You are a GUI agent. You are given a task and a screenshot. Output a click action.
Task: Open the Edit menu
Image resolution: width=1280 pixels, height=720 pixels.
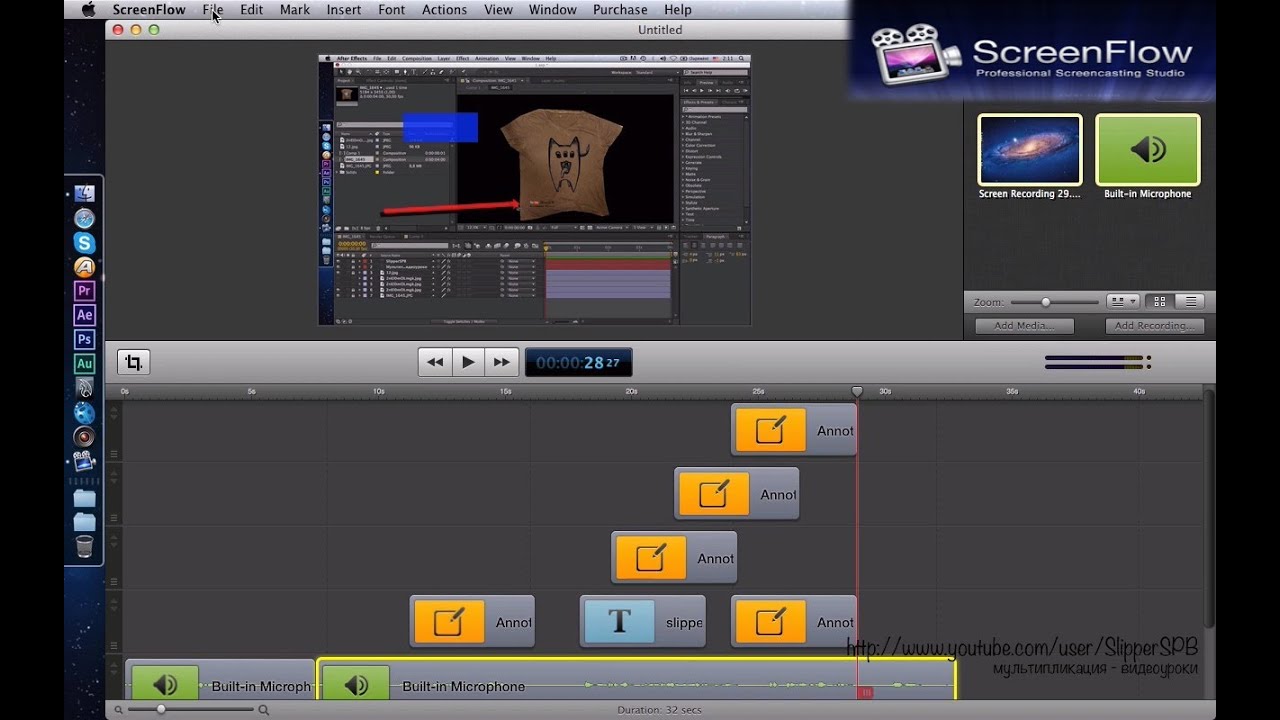coord(251,10)
